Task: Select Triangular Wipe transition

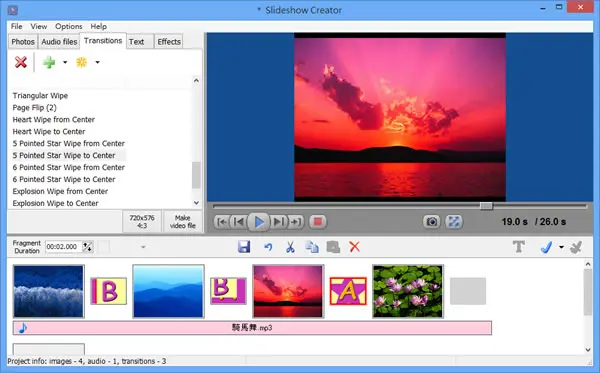Action: 40,96
